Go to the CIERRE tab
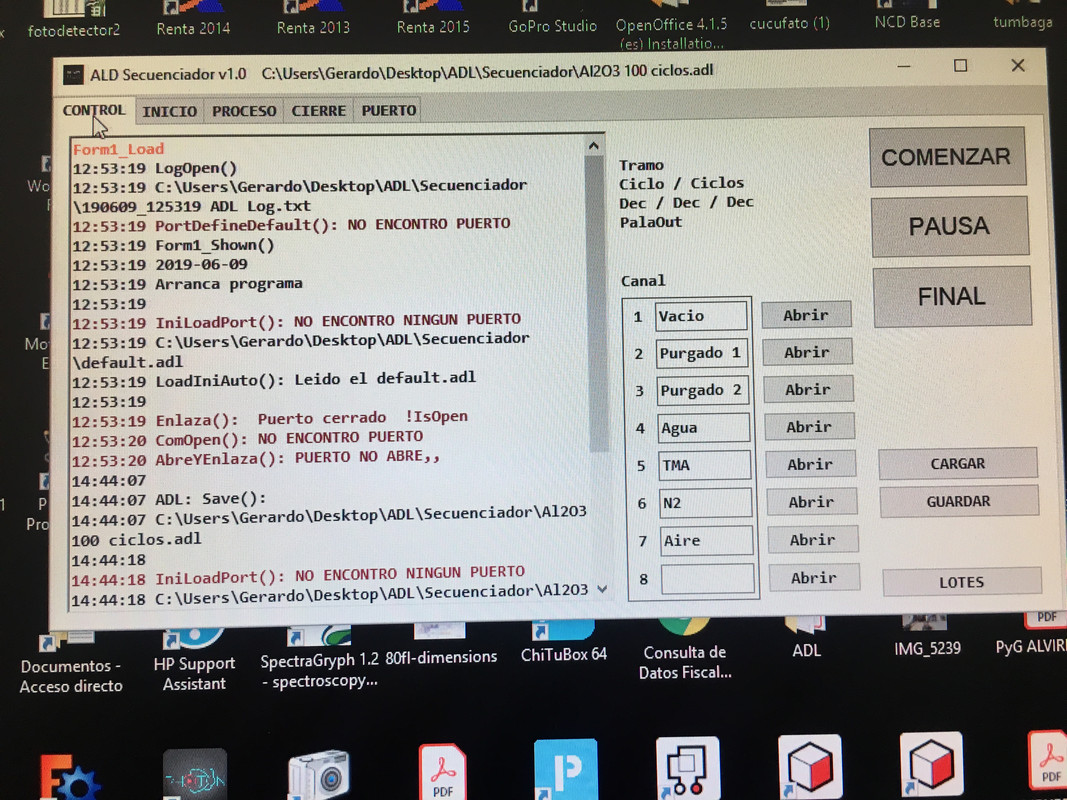Viewport: 1067px width, 800px height. (x=318, y=110)
